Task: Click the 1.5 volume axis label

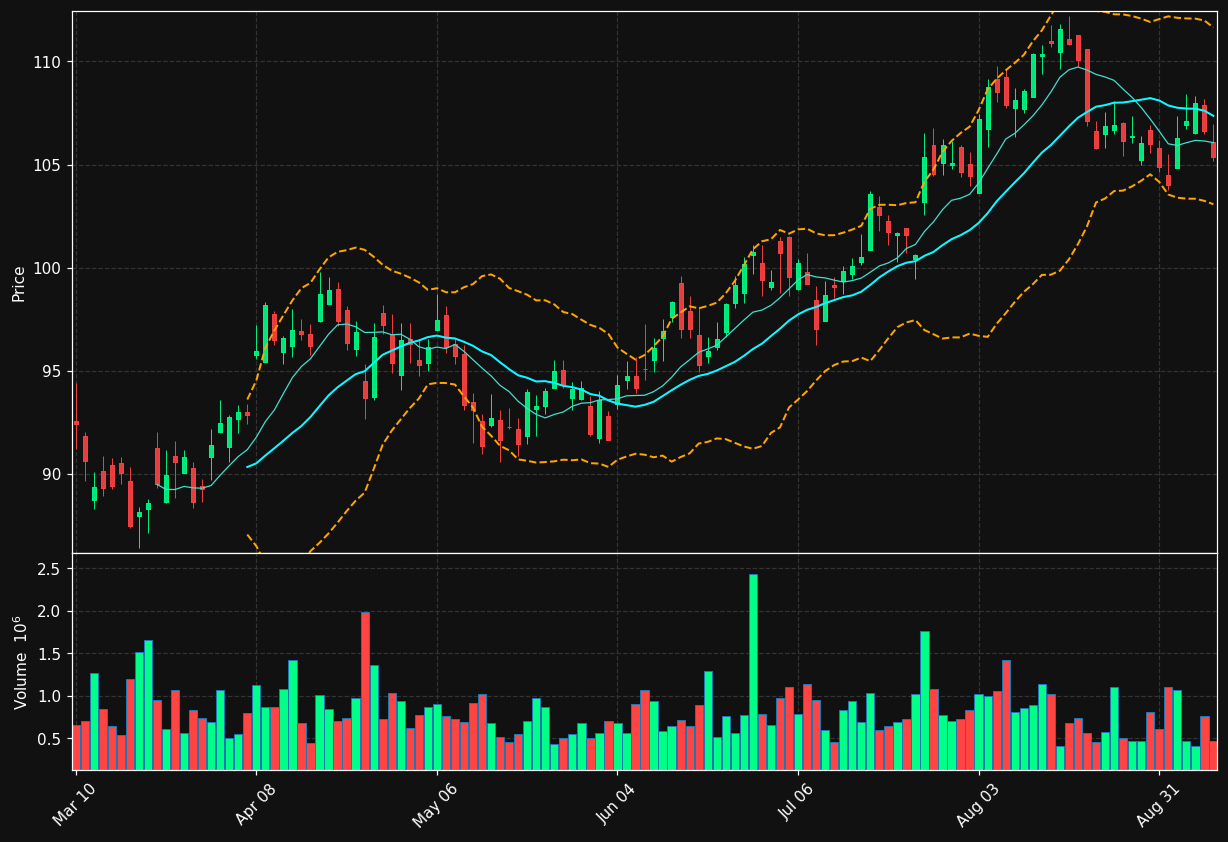Action: tap(50, 654)
